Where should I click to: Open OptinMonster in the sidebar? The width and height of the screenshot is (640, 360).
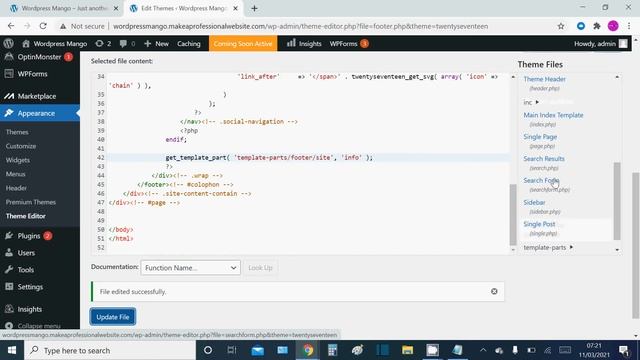[40, 57]
